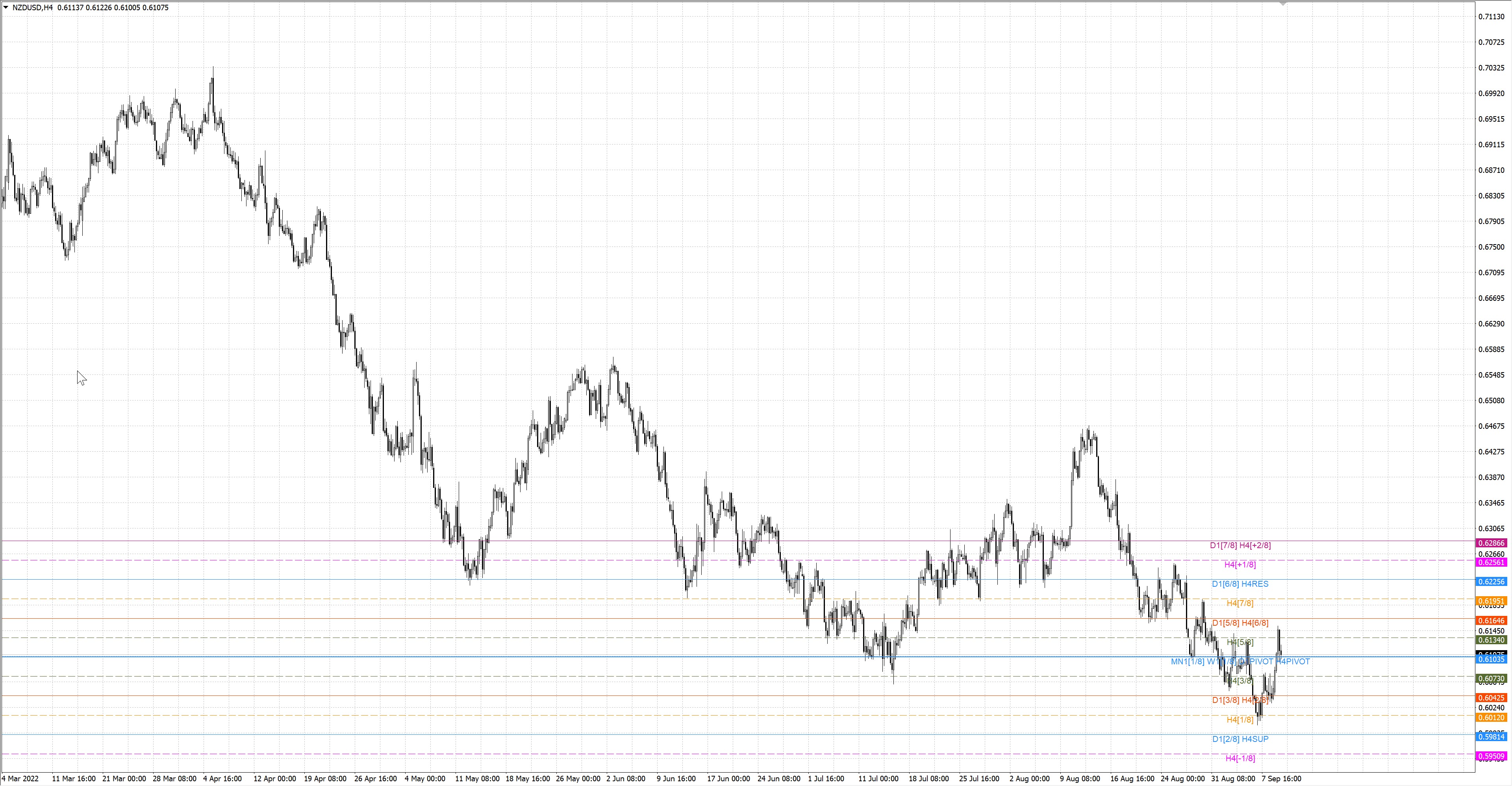Click the 16 Aug 16:00 time label
Screen dimensions: 1512x786
(1132, 779)
